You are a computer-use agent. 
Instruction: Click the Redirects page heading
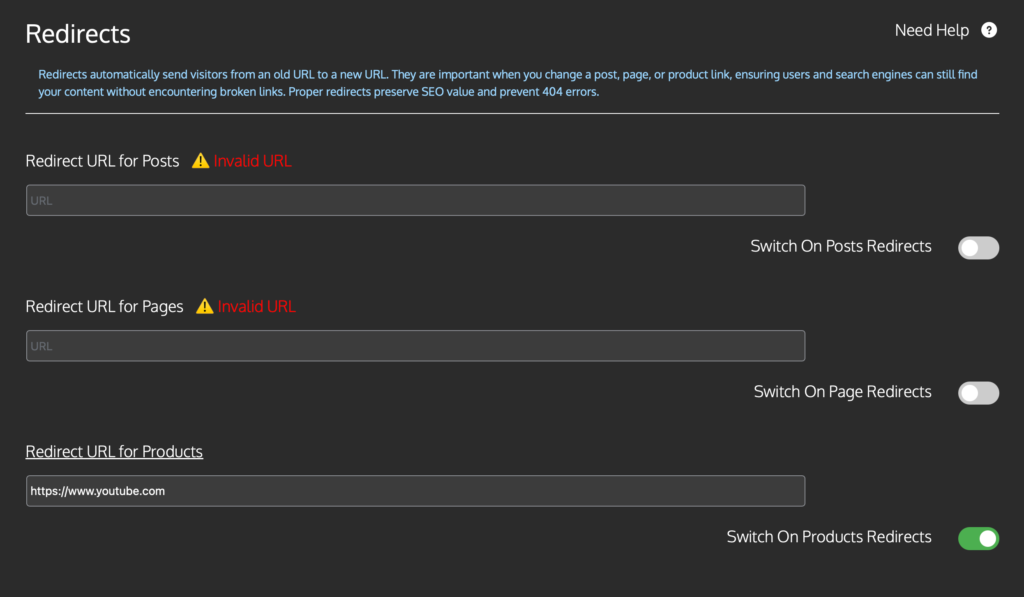point(77,33)
